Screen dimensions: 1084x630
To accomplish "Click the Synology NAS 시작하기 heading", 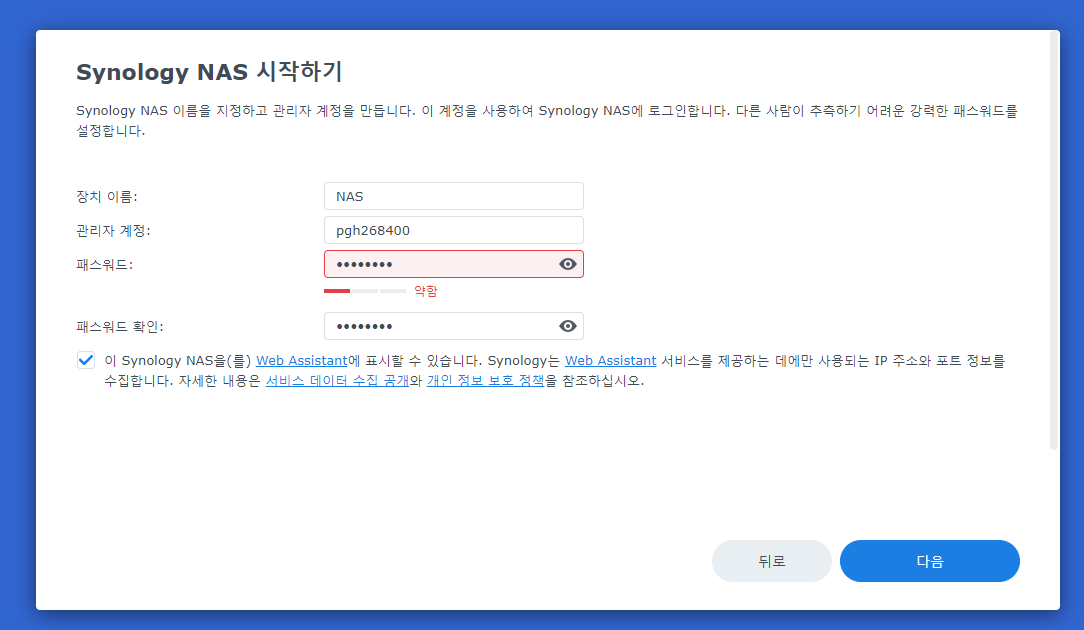I will [x=209, y=72].
